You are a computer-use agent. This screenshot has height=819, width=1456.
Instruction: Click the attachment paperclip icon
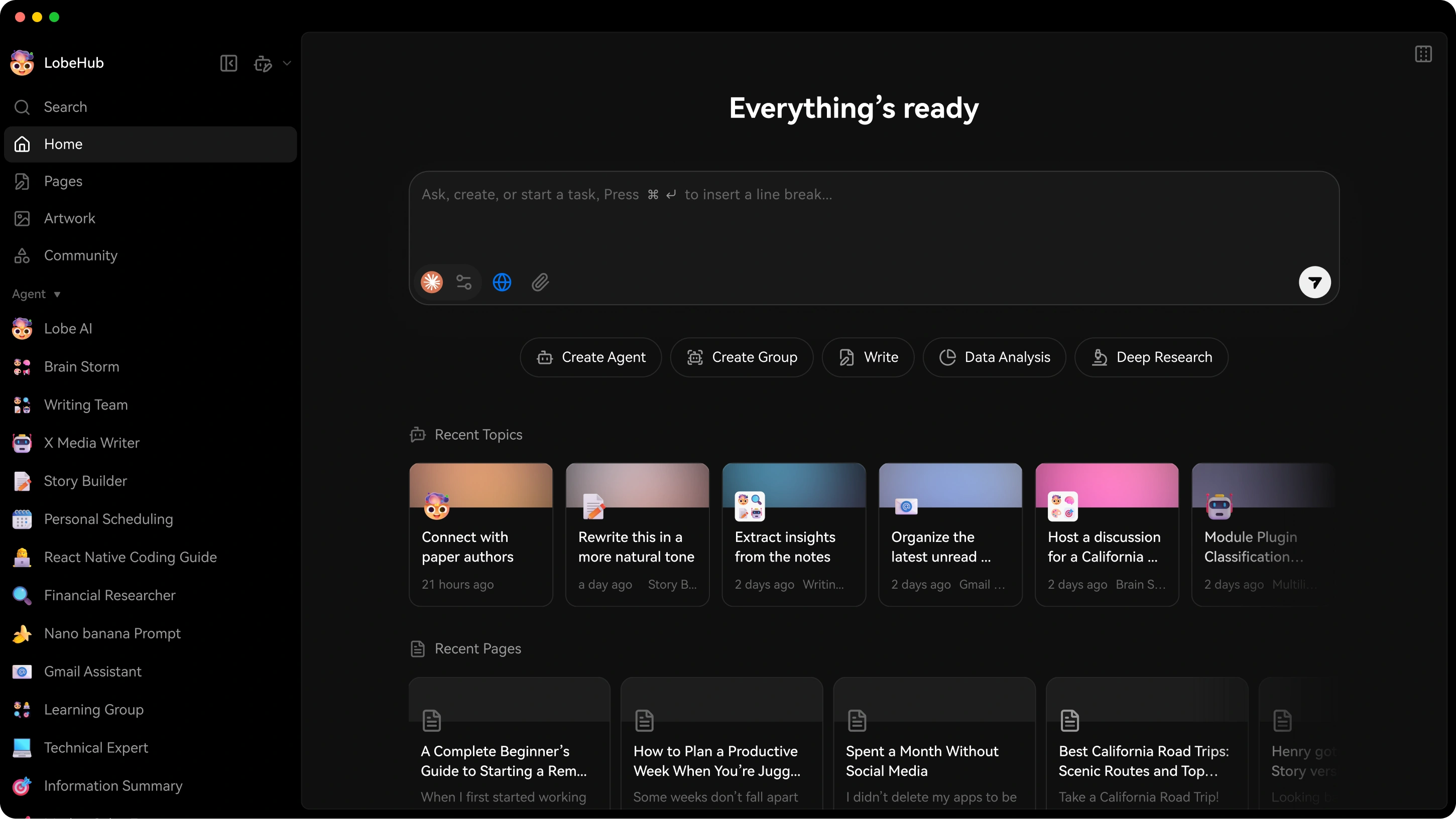pyautogui.click(x=540, y=282)
